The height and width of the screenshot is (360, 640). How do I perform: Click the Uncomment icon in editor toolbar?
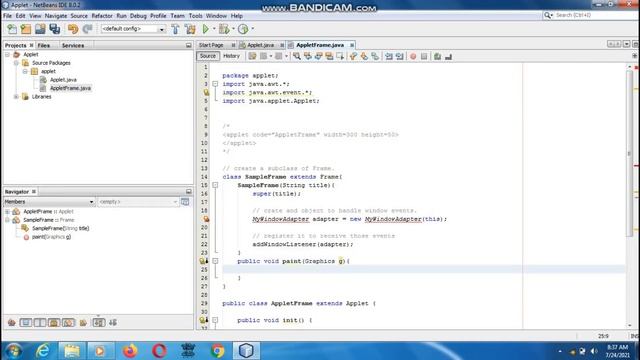click(448, 56)
